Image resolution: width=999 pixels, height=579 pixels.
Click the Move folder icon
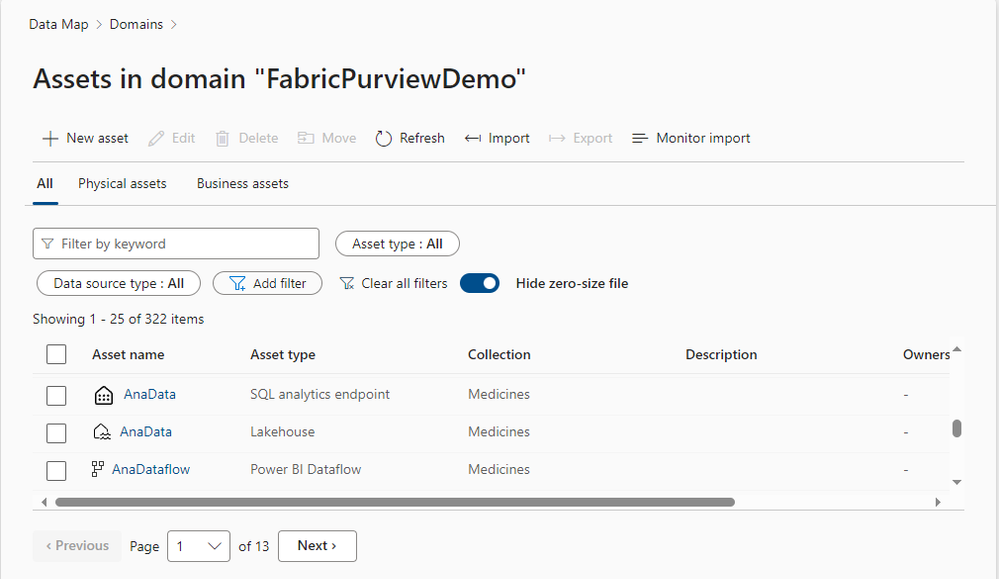[x=306, y=138]
